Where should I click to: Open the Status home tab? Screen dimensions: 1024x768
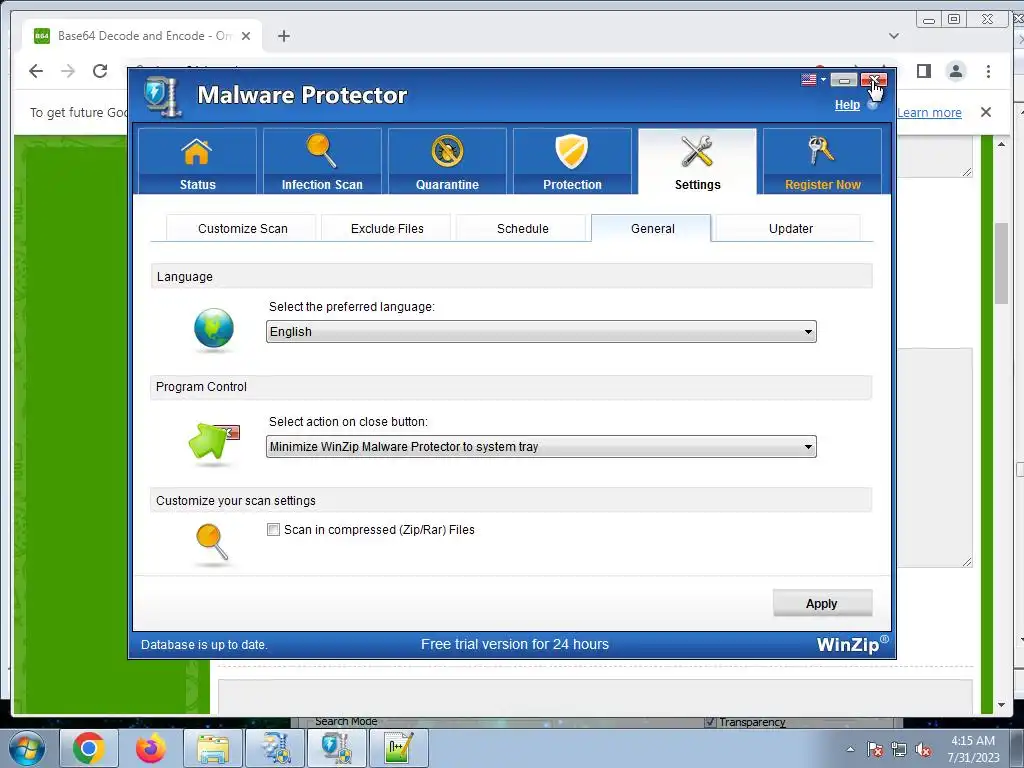click(197, 161)
